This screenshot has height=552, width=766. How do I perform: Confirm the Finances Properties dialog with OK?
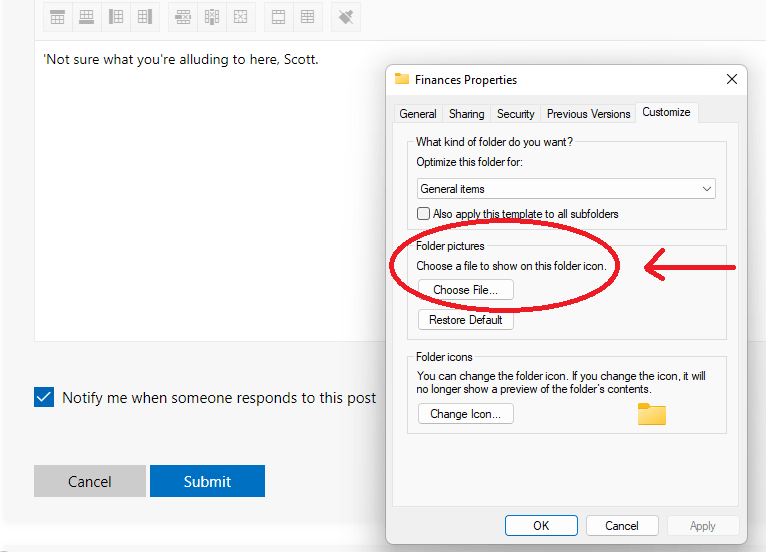point(541,526)
